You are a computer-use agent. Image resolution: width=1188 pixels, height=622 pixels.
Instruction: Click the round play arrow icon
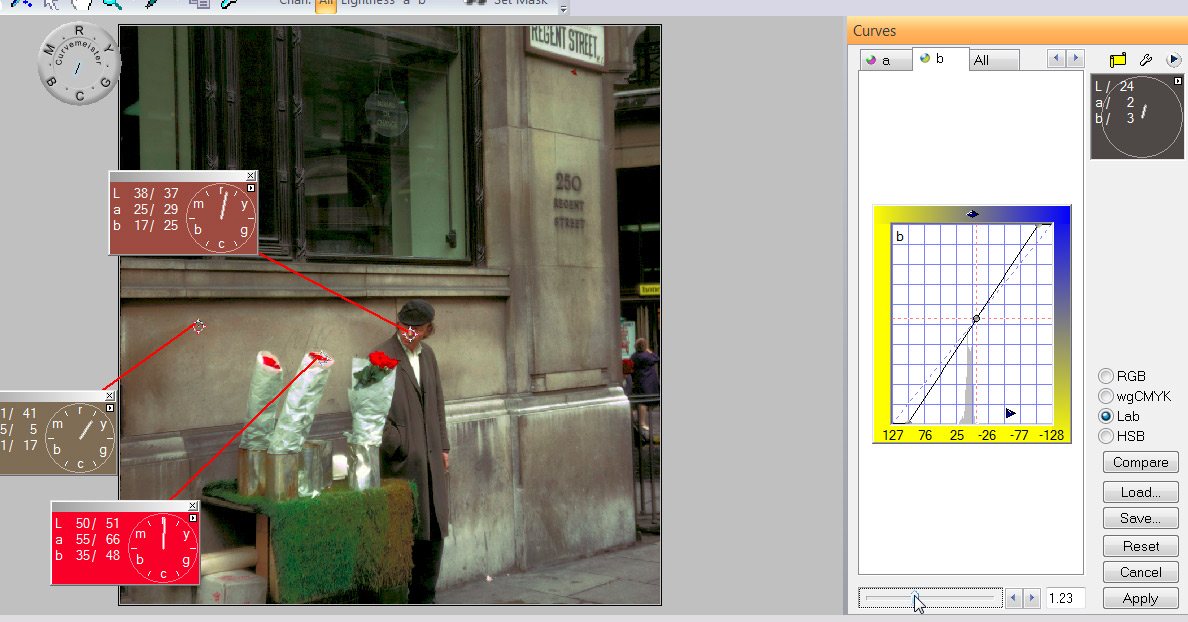tap(1174, 60)
